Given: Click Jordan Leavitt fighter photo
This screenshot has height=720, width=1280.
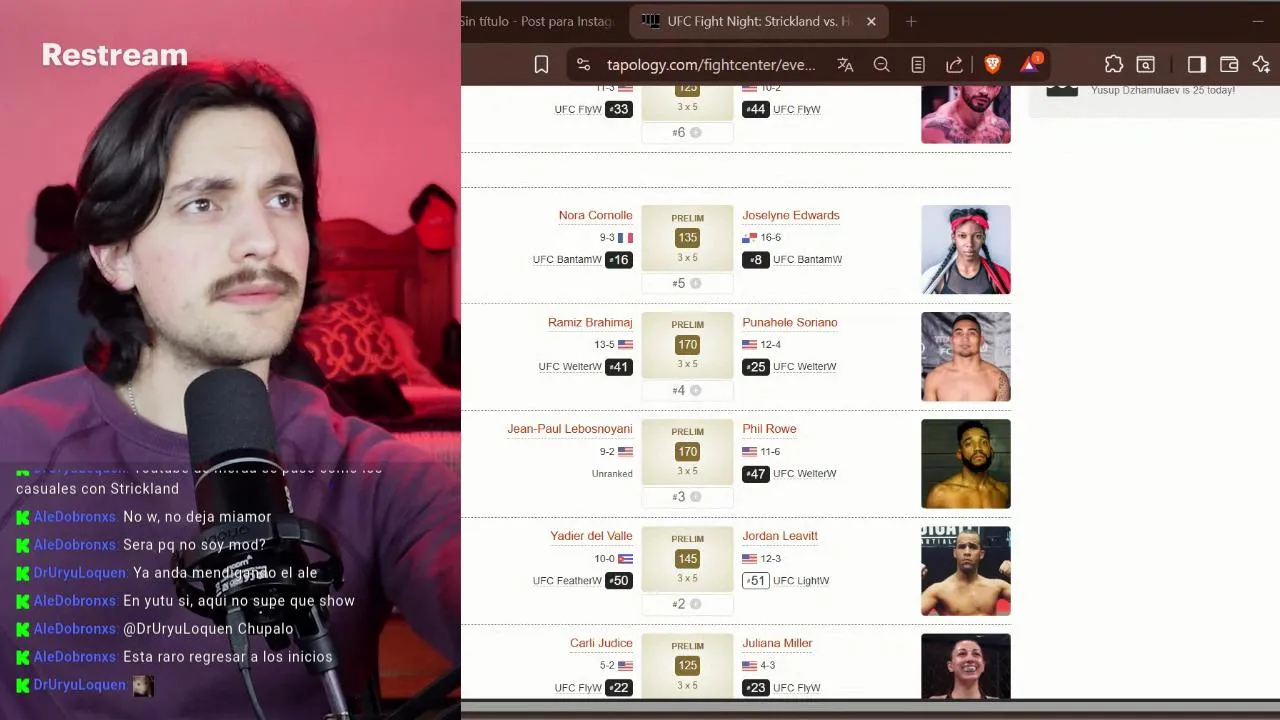Looking at the screenshot, I should click(x=965, y=570).
